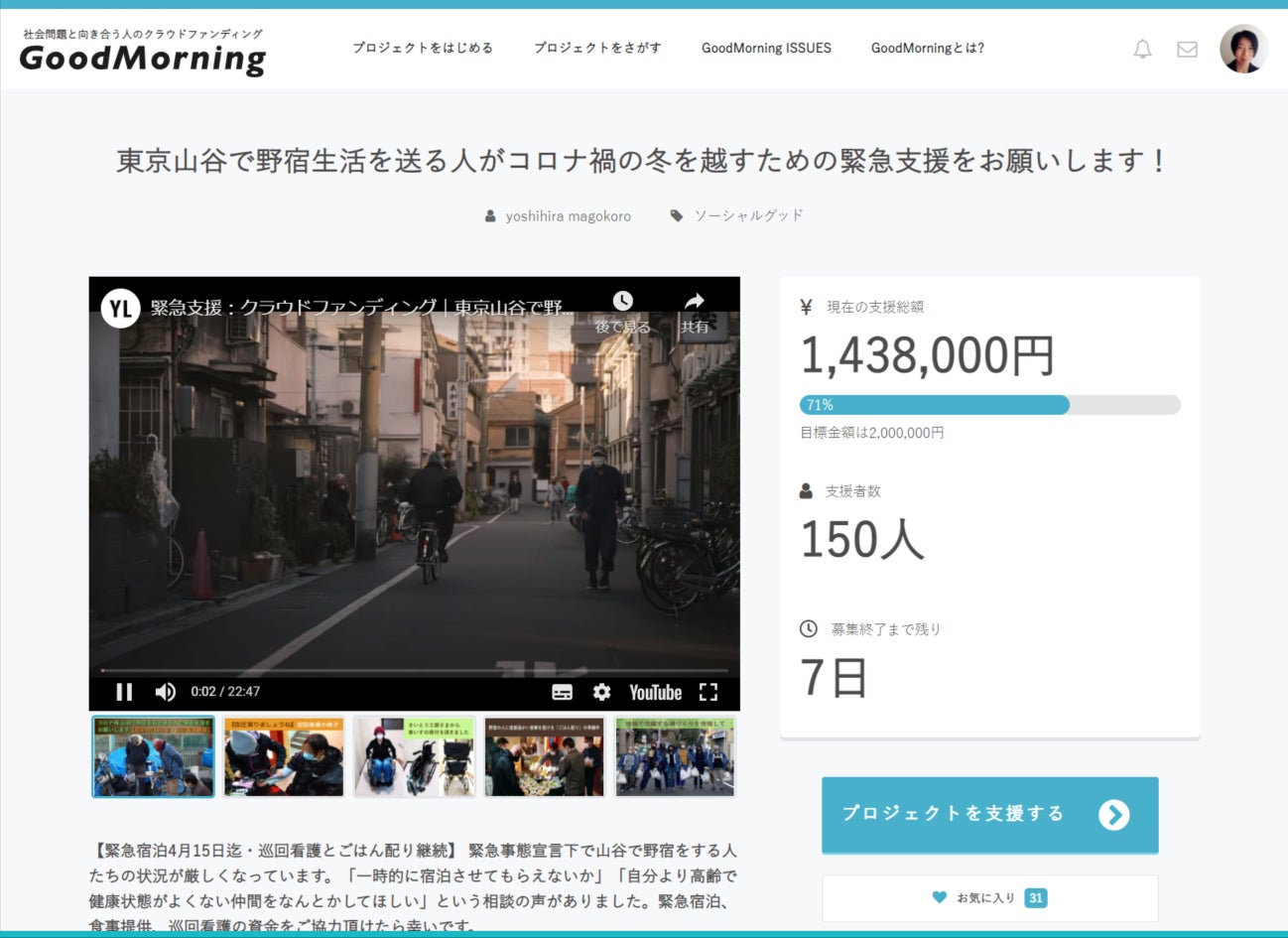Image resolution: width=1288 pixels, height=938 pixels.
Task: Click the video share arrow icon
Action: 695,302
